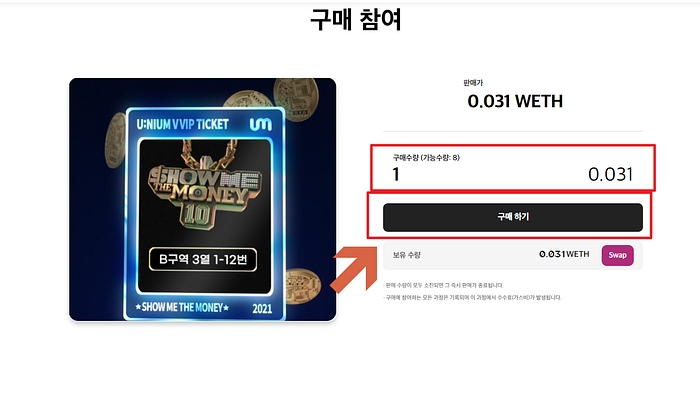
Task: Click the 보유 수량 balance label
Action: point(407,255)
